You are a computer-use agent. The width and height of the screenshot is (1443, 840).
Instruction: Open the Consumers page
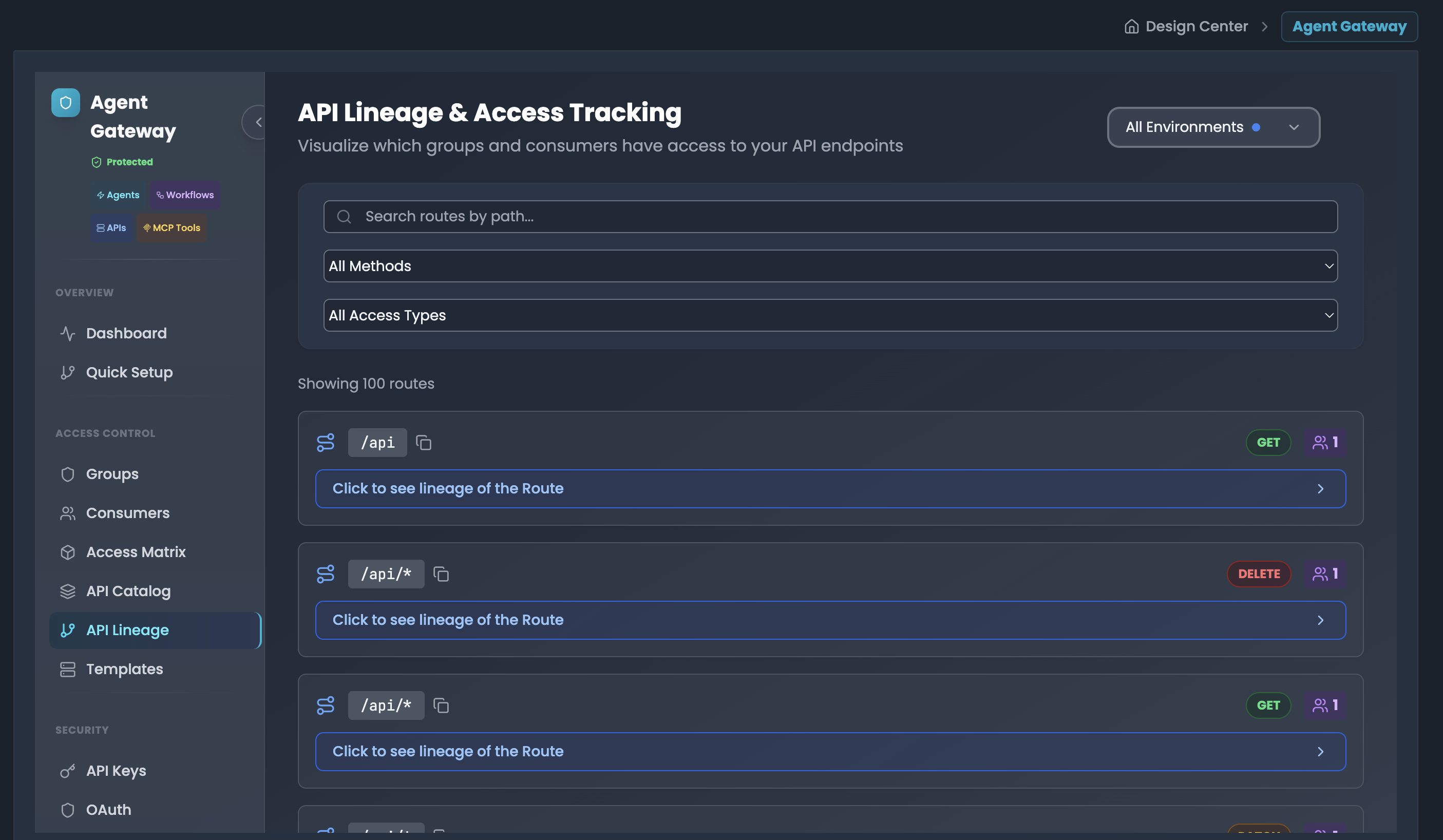coord(128,513)
